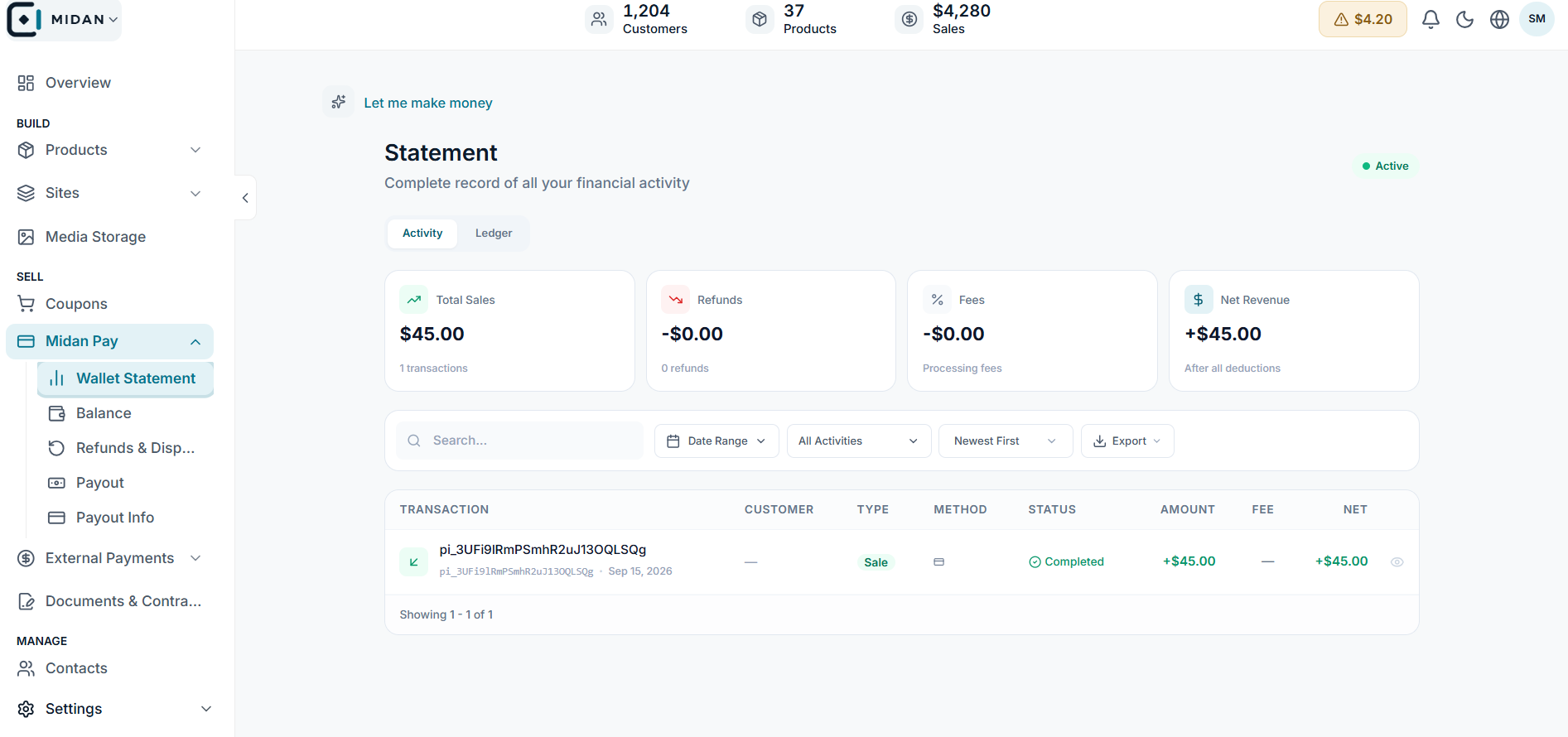Open Payout submenu item
The image size is (1568, 737).
[100, 483]
